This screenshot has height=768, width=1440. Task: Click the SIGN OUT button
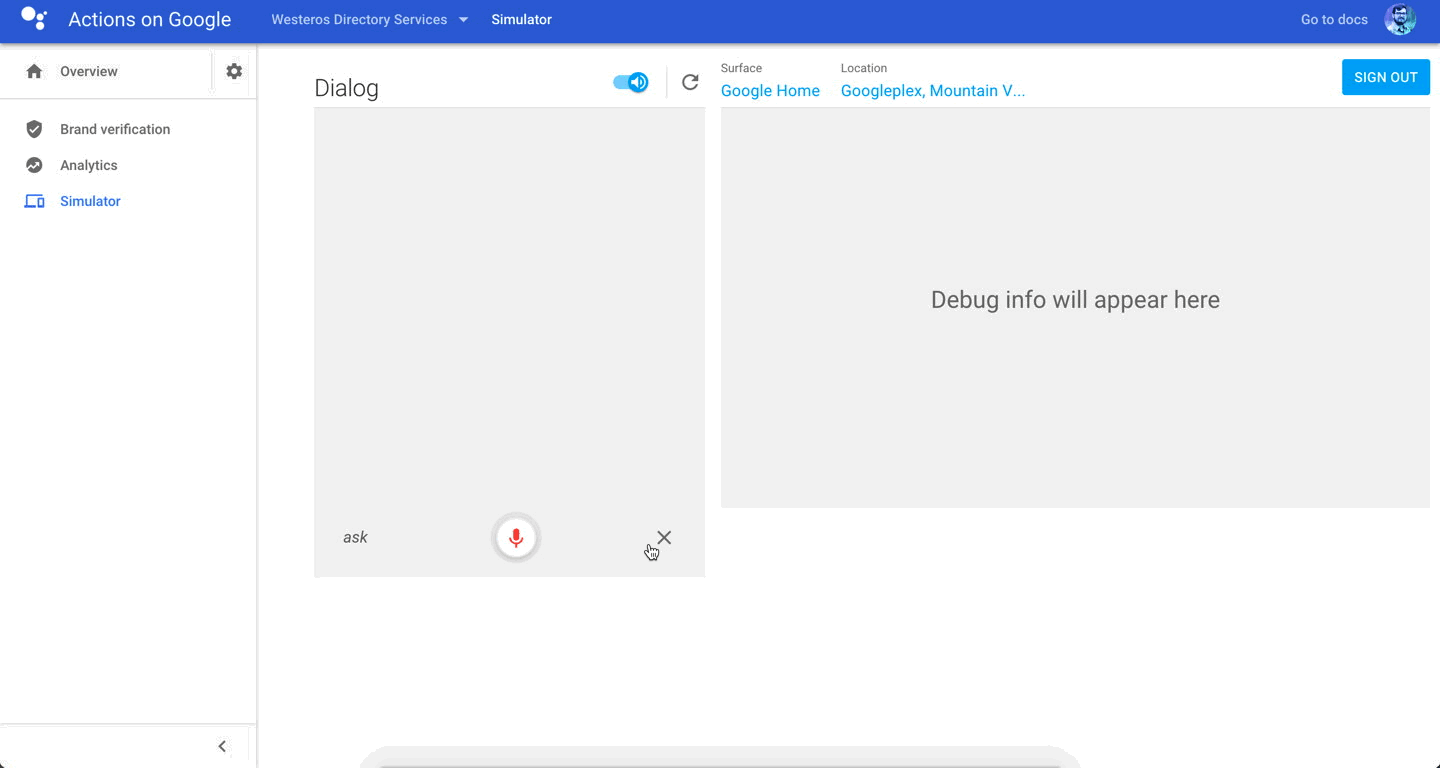1386,77
